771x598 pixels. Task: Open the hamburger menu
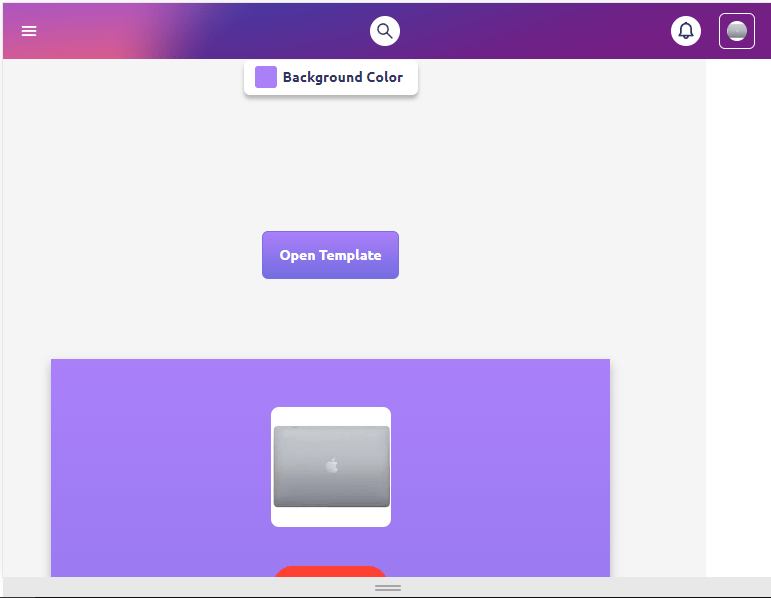tap(29, 31)
